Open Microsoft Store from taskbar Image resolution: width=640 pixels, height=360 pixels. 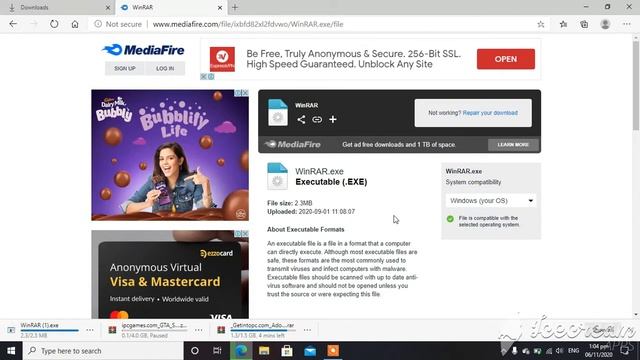click(287, 351)
